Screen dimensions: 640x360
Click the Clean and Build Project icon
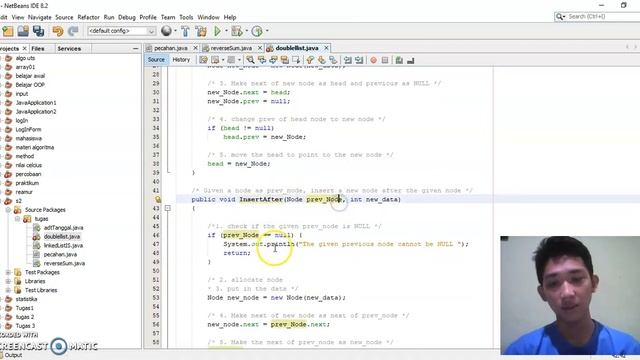pos(201,31)
